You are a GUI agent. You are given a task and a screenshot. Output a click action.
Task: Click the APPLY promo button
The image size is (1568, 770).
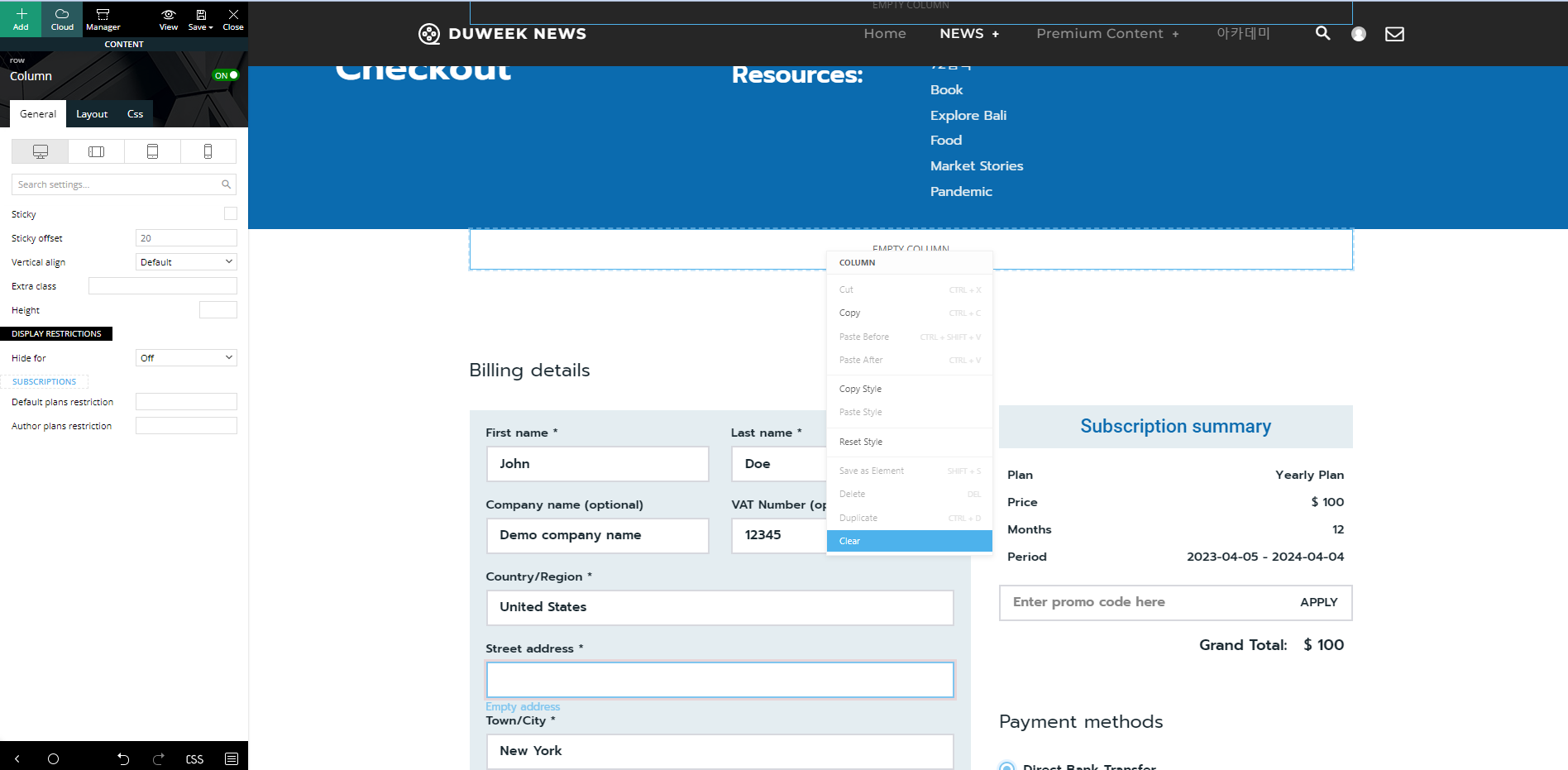click(x=1318, y=602)
